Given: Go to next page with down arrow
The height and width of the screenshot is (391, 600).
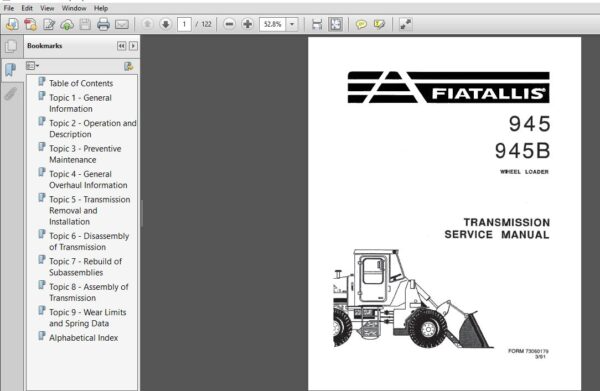Looking at the screenshot, I should (165, 24).
